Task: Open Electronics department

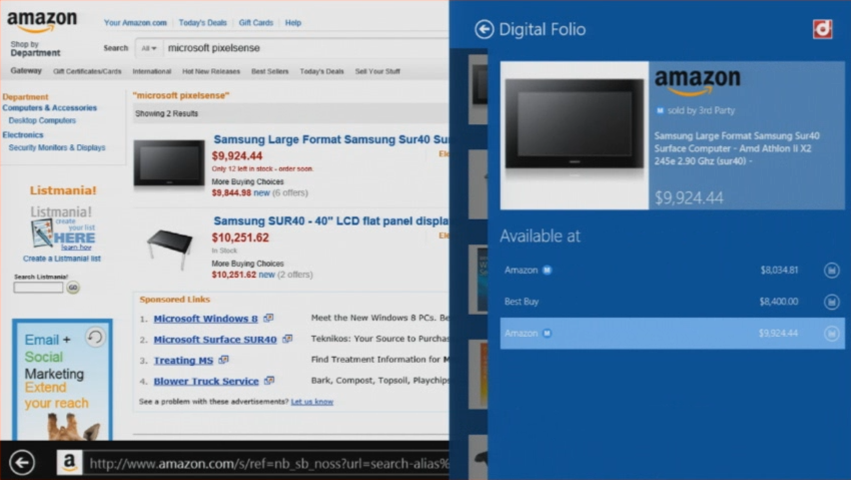Action: 23,135
